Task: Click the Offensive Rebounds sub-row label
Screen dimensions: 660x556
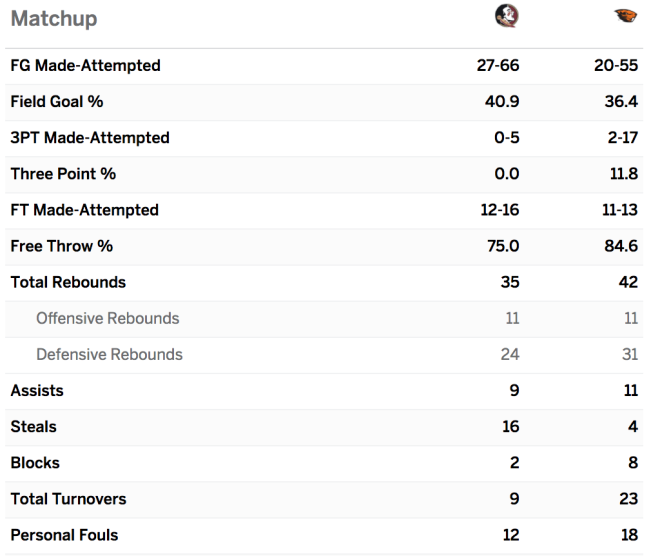Action: (108, 318)
